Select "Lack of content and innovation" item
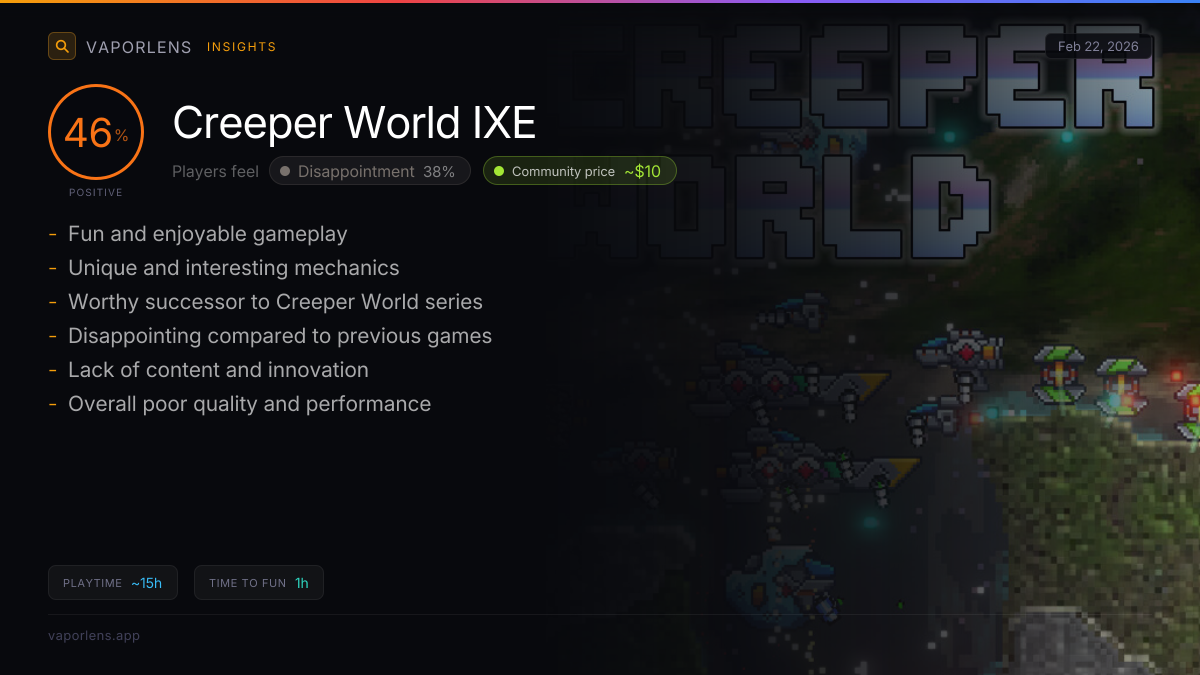 pyautogui.click(x=218, y=370)
